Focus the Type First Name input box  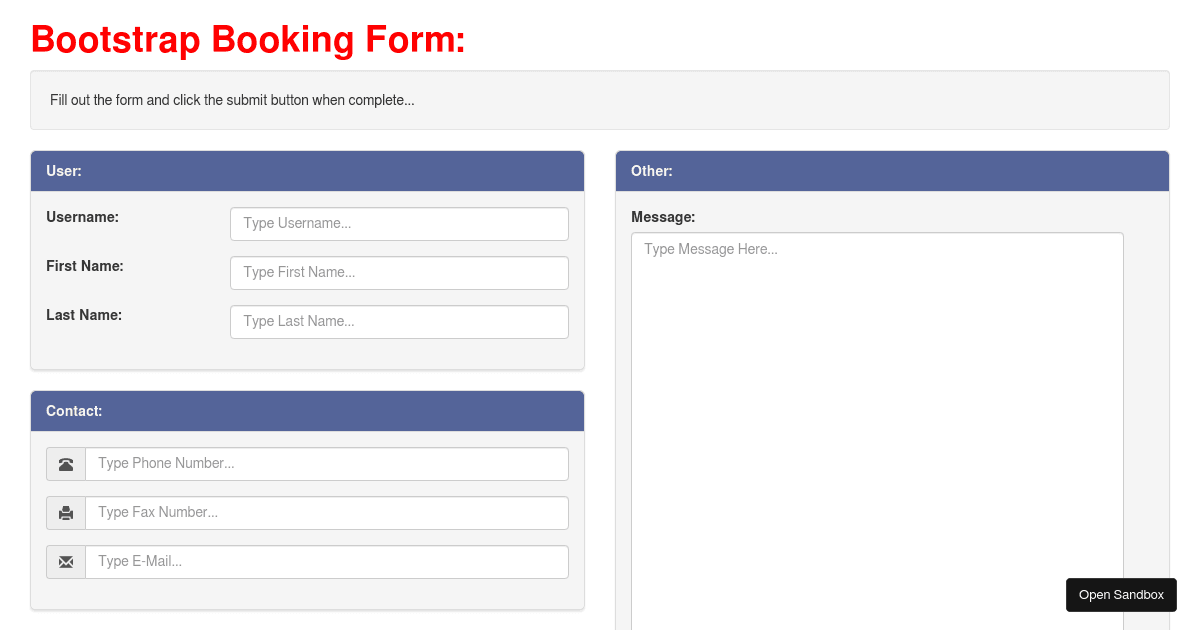(399, 272)
